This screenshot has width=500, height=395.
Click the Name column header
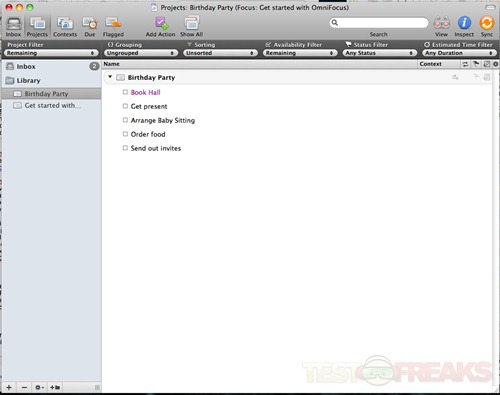pos(259,64)
